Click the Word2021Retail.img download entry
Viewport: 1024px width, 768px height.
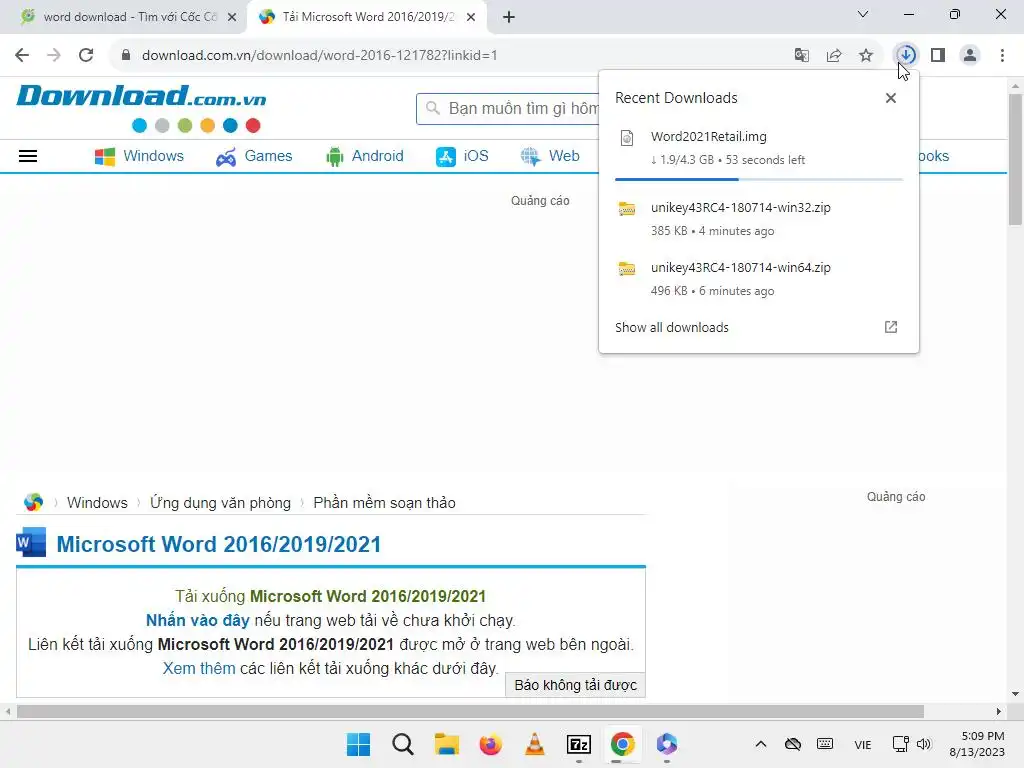pos(759,148)
